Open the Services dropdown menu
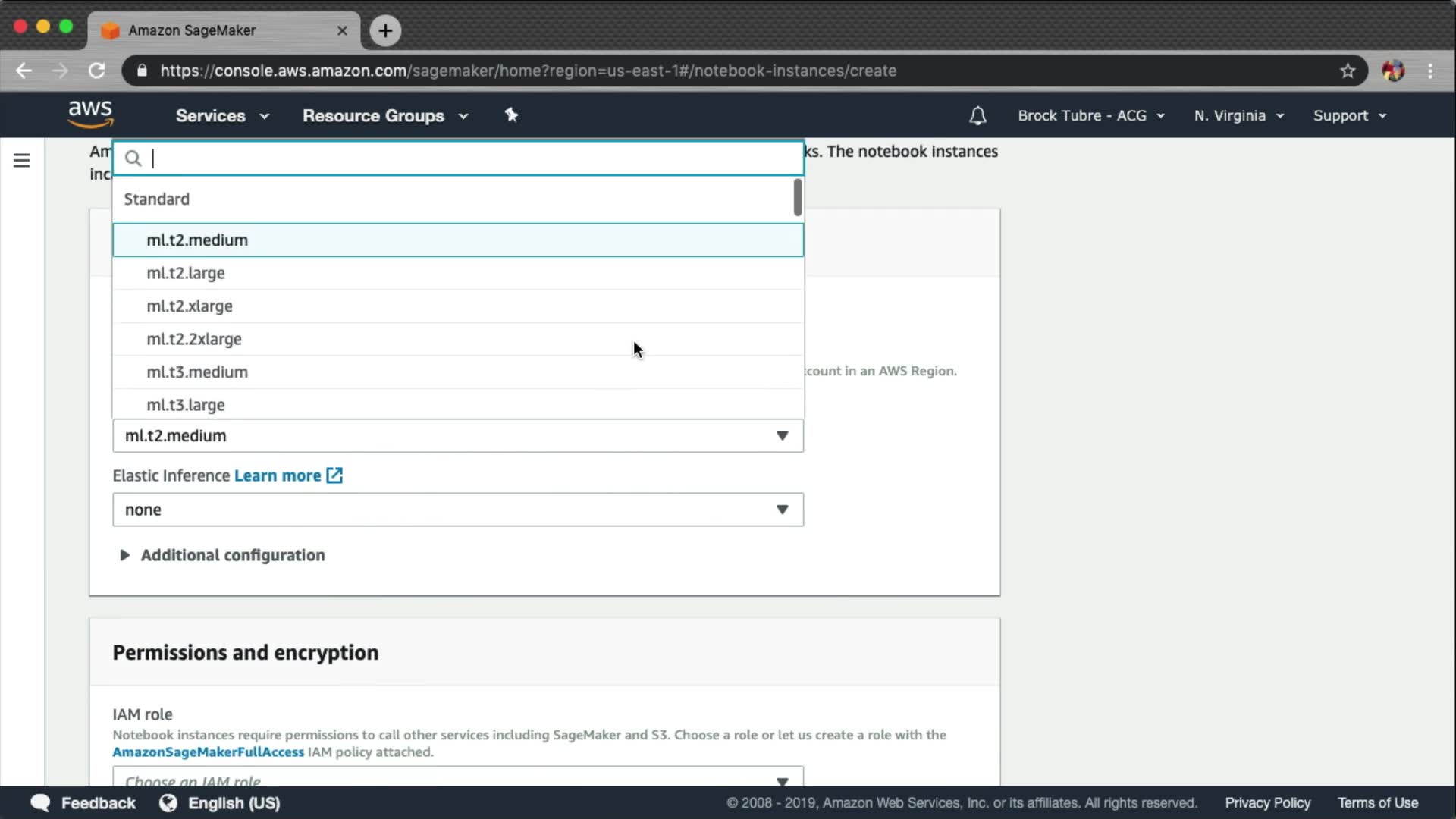 tap(221, 116)
